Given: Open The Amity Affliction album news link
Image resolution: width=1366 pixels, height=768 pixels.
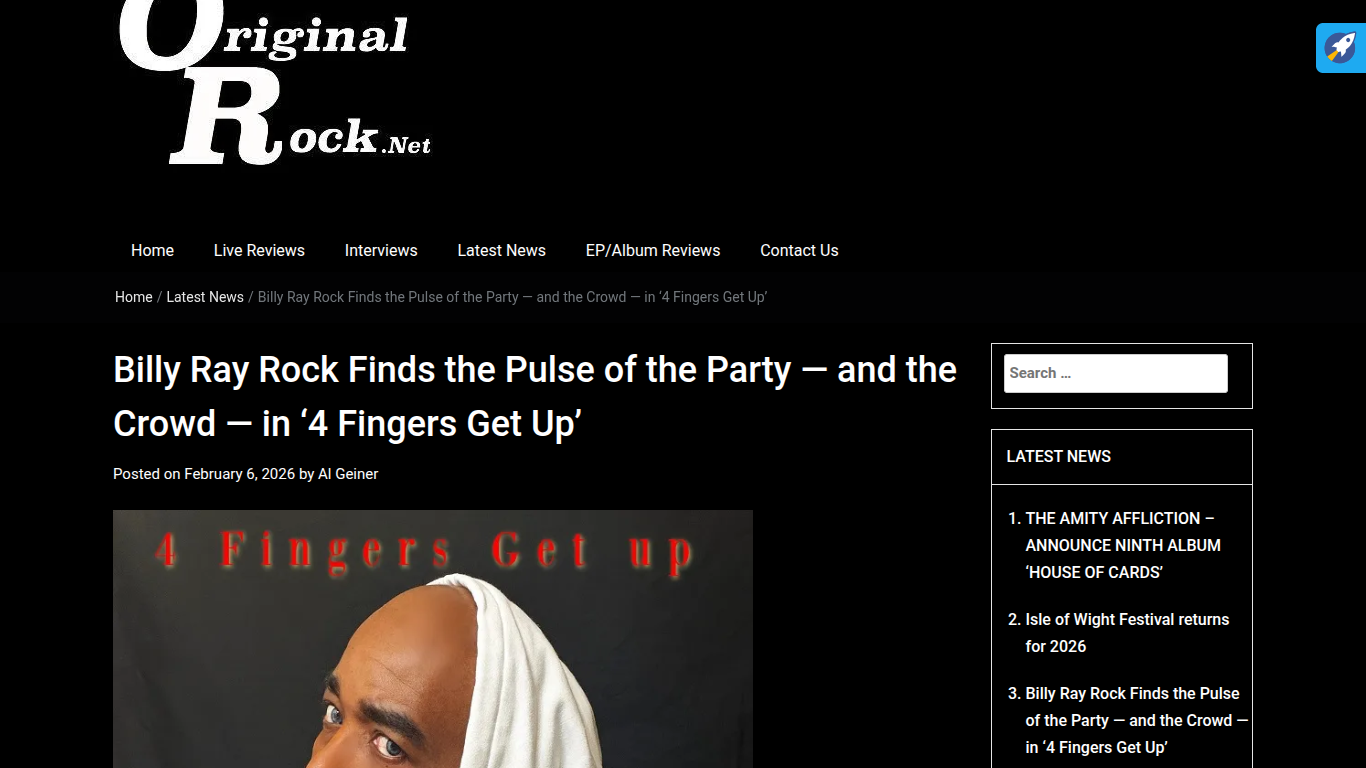Looking at the screenshot, I should click(1123, 545).
